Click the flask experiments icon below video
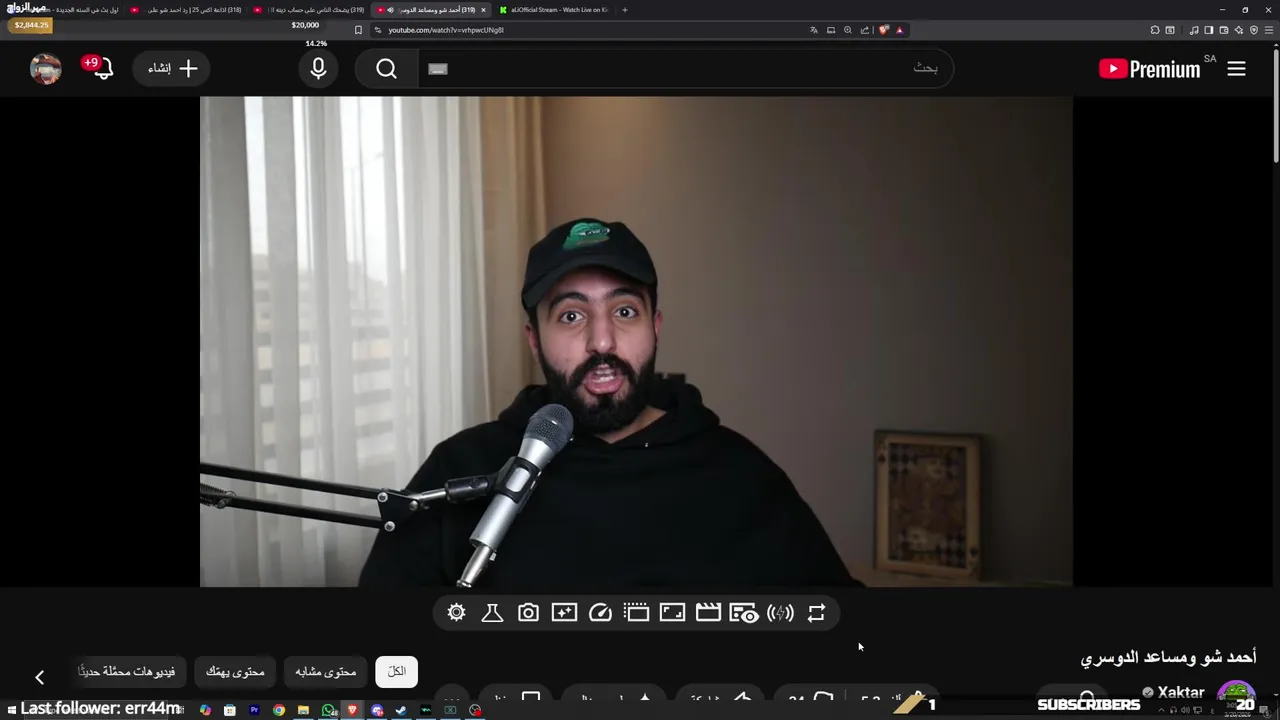 click(x=492, y=613)
